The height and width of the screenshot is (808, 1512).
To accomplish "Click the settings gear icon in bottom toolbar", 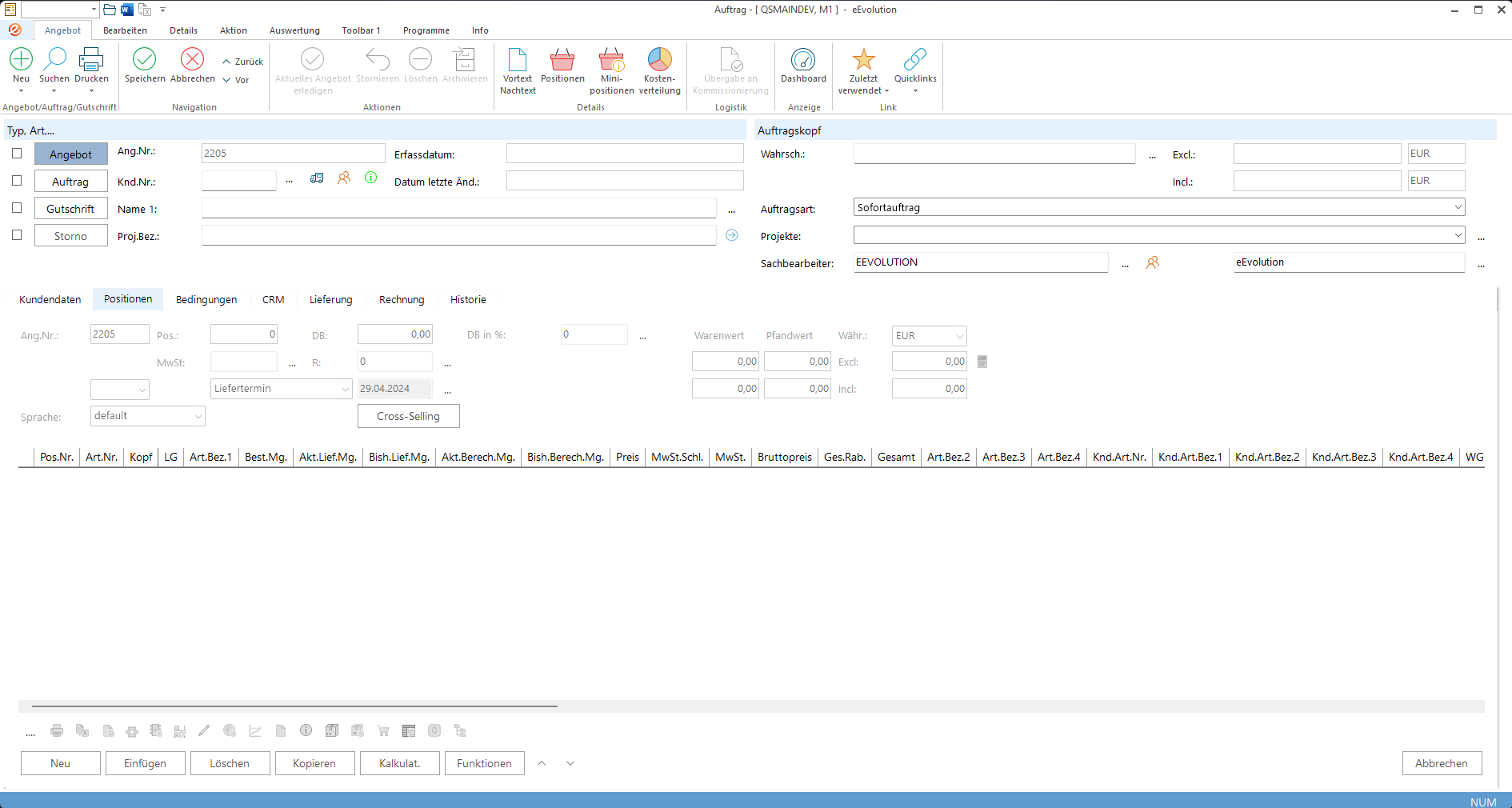I will 132,730.
